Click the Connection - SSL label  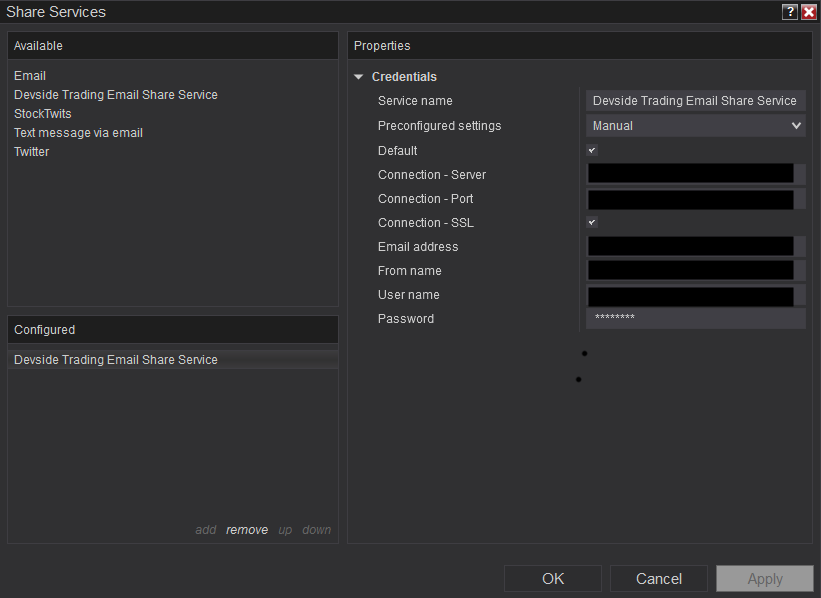(x=426, y=223)
